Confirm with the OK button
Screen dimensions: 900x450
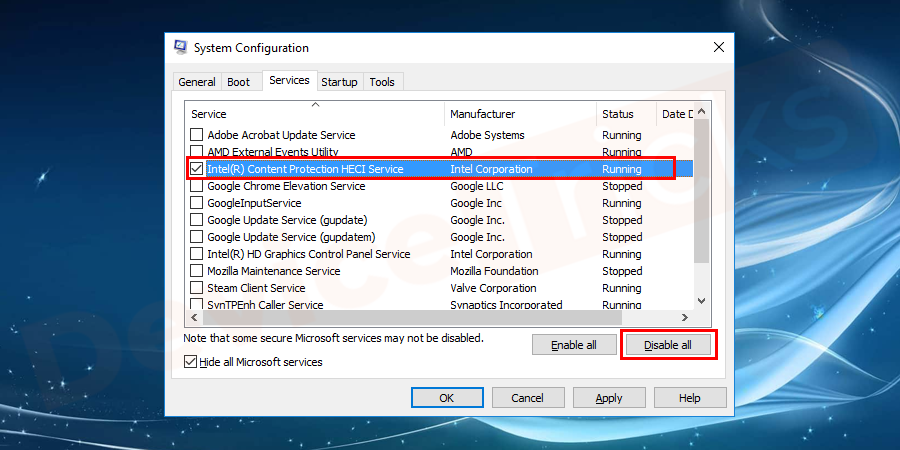(447, 398)
